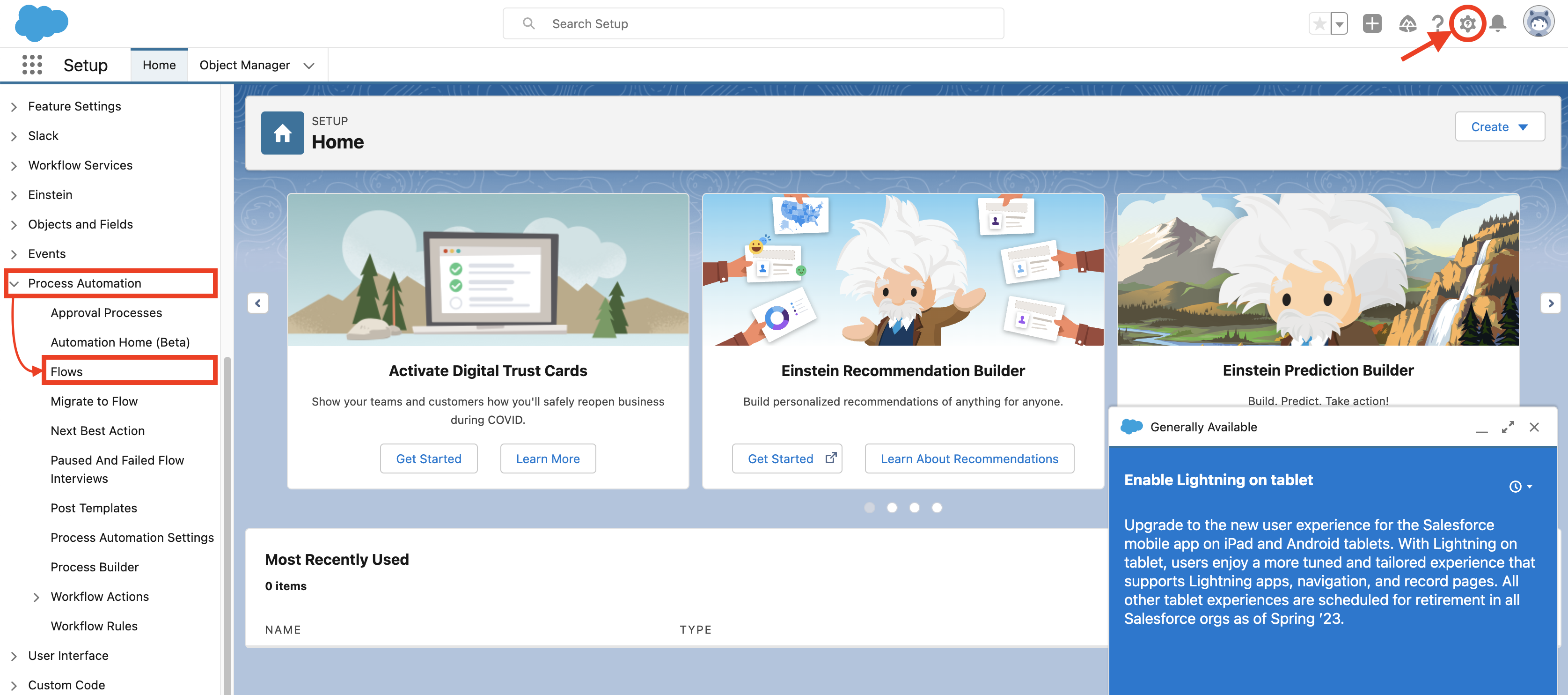Collapse the Process Automation section
This screenshot has width=1568, height=695.
[14, 284]
